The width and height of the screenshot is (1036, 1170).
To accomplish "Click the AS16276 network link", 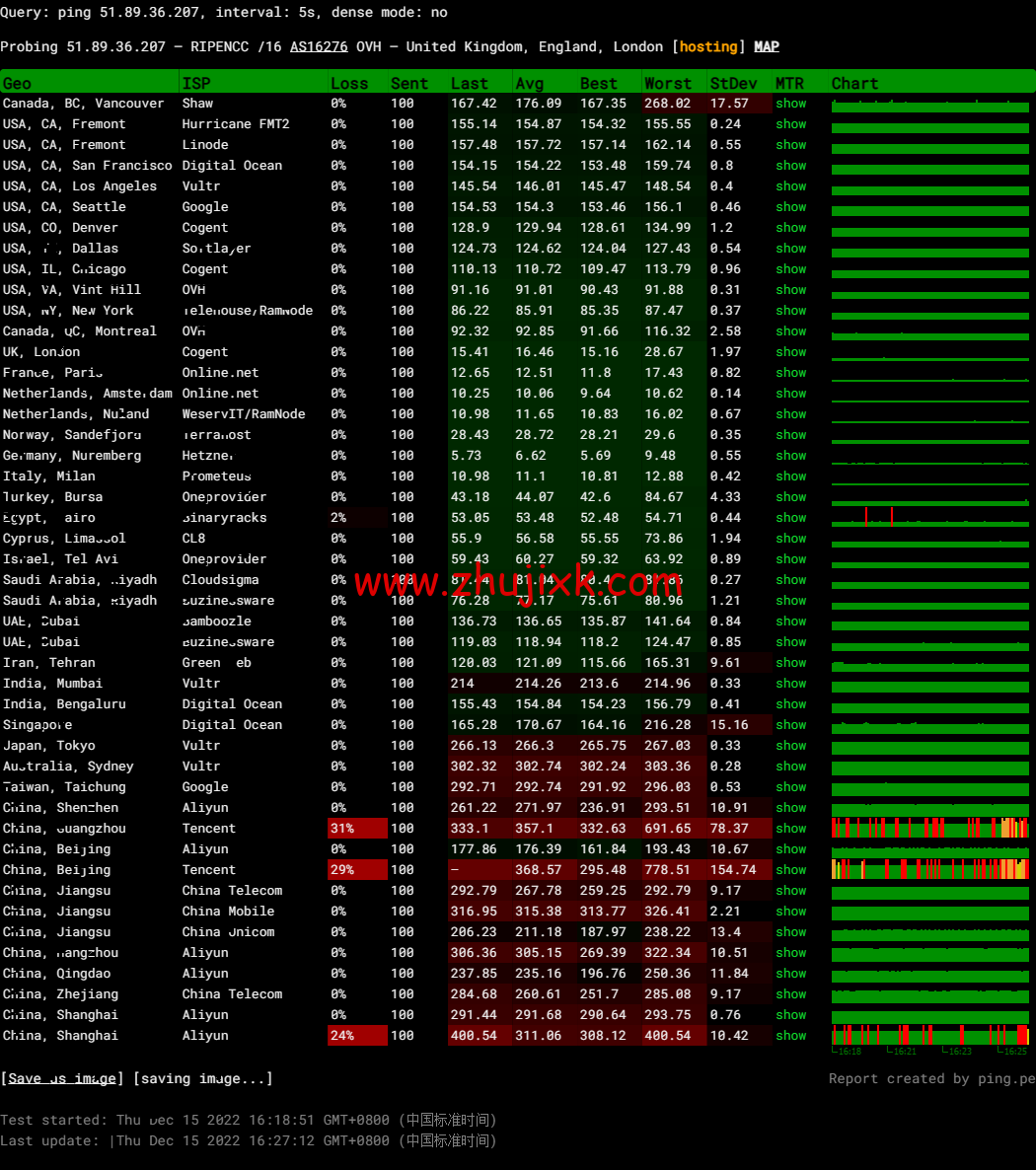I will coord(319,46).
